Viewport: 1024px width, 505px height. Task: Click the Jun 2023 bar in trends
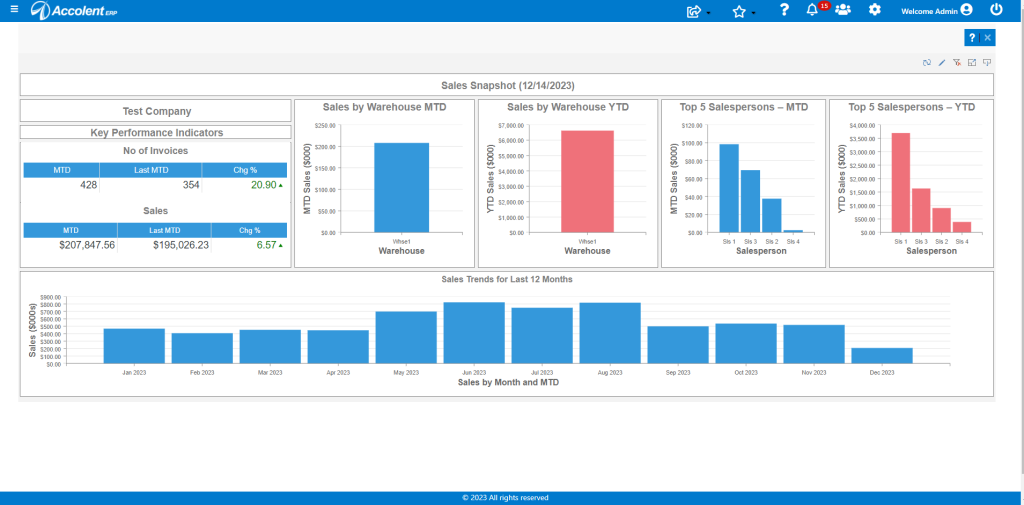474,333
